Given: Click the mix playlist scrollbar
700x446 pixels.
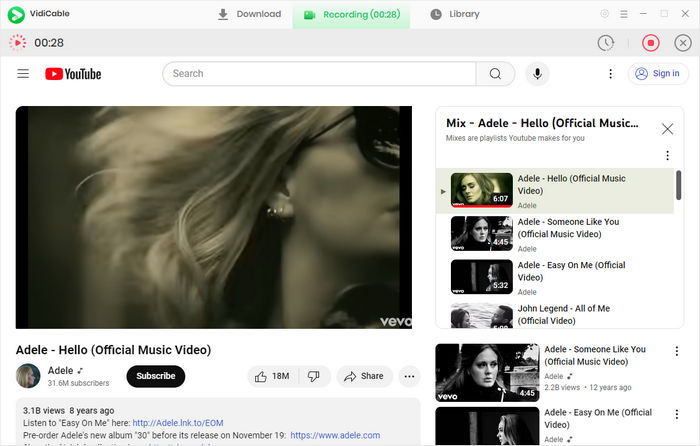Looking at the screenshot, I should click(x=678, y=185).
